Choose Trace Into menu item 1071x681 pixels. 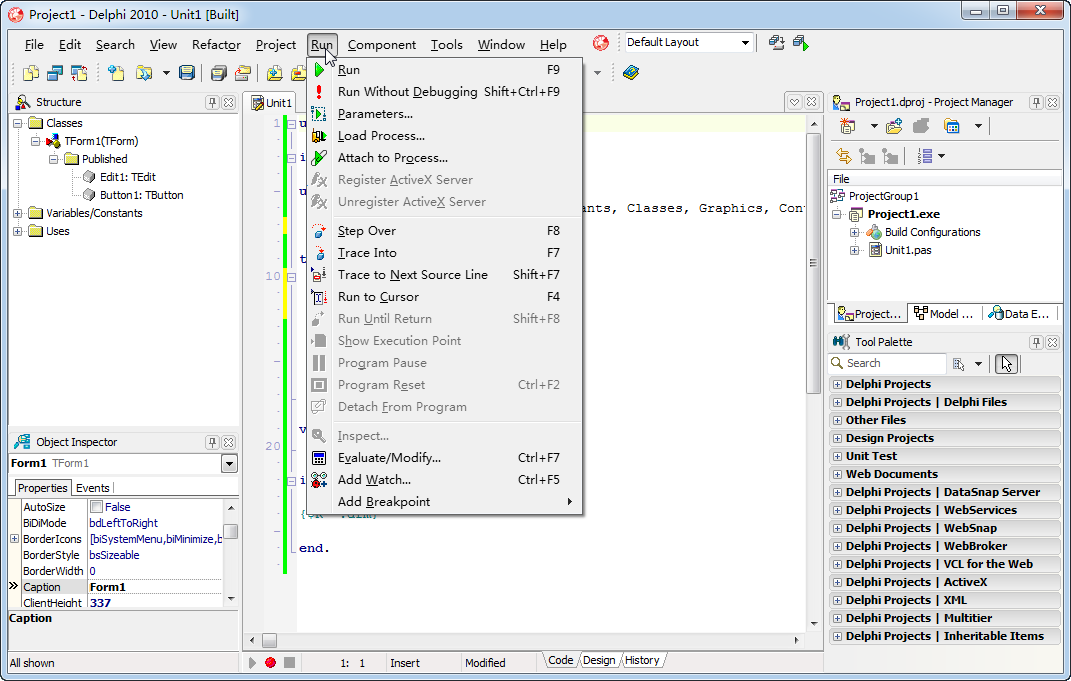pyautogui.click(x=445, y=253)
